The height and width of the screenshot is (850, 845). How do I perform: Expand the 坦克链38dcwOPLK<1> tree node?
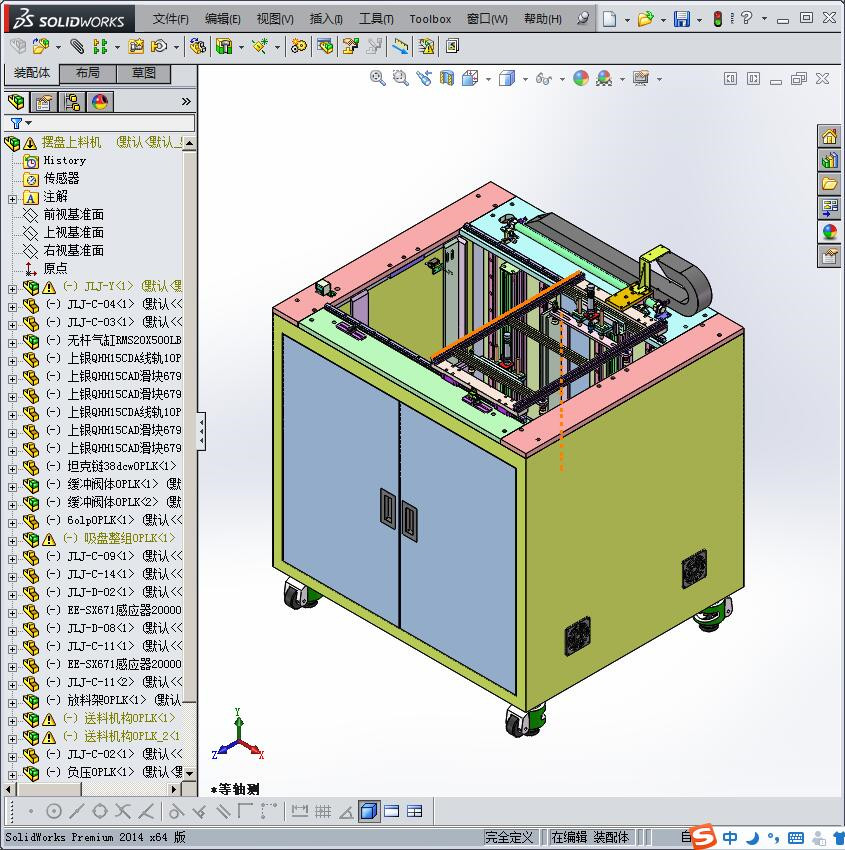tap(12, 469)
